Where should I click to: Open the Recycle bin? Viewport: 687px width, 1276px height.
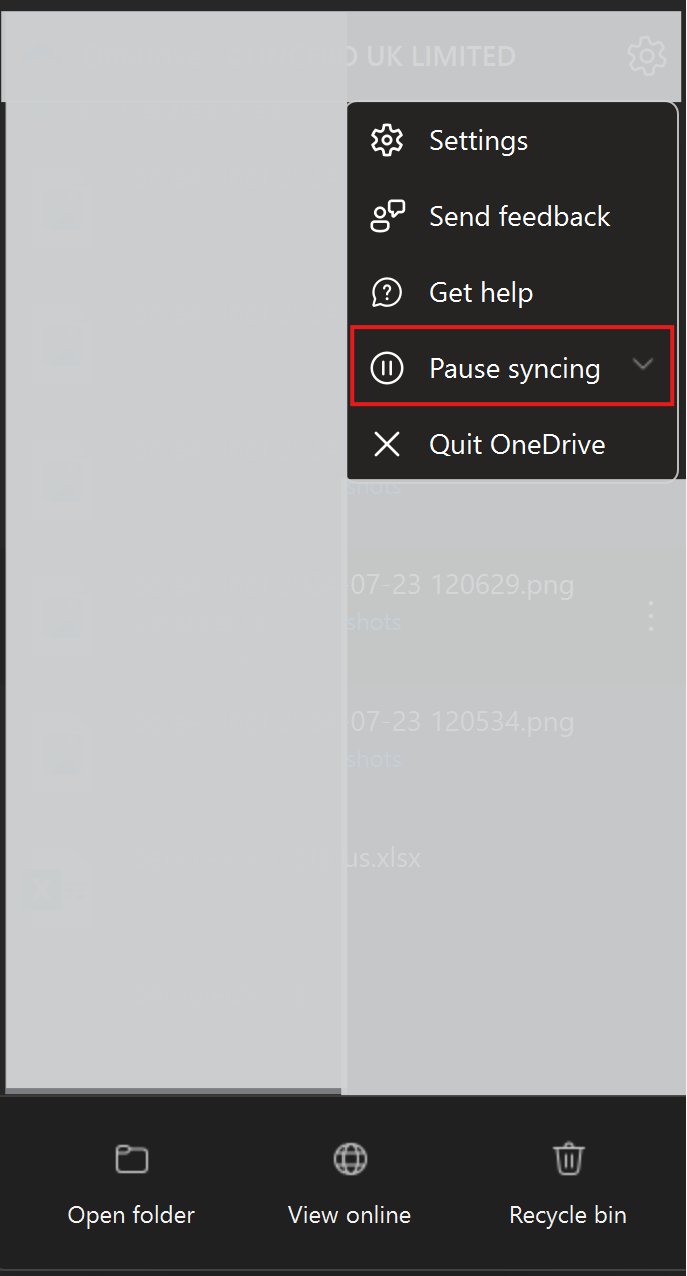click(568, 1185)
